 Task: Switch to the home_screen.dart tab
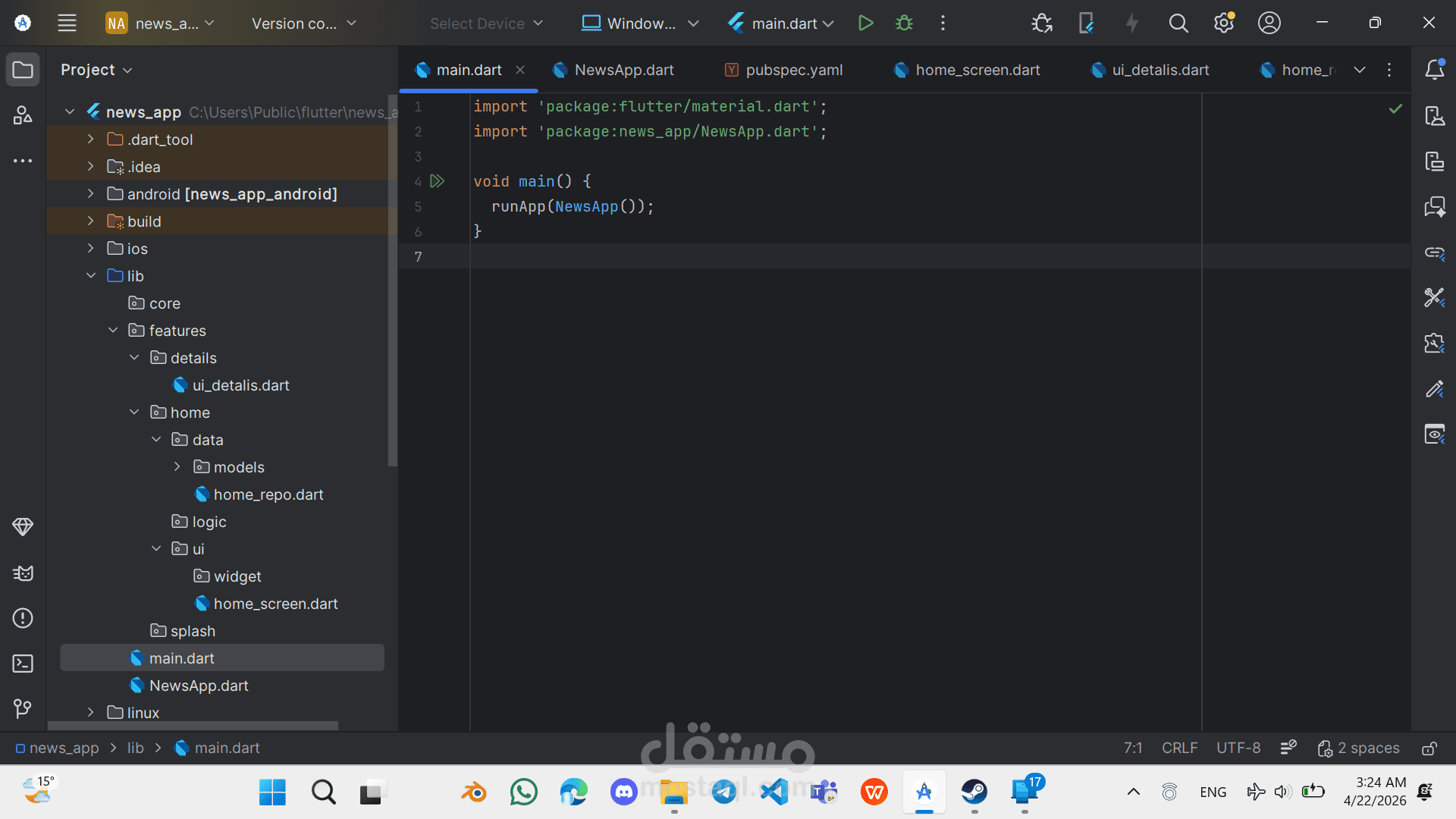(977, 70)
